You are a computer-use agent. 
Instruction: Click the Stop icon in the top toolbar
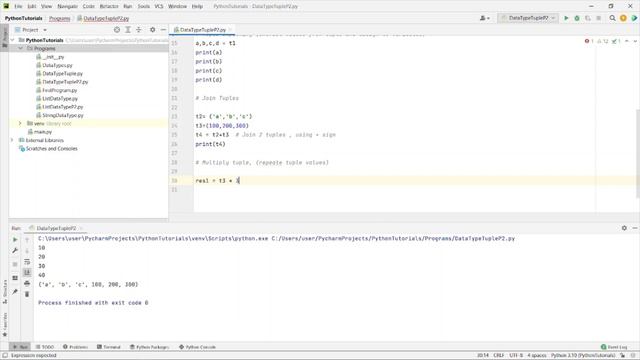coord(598,18)
